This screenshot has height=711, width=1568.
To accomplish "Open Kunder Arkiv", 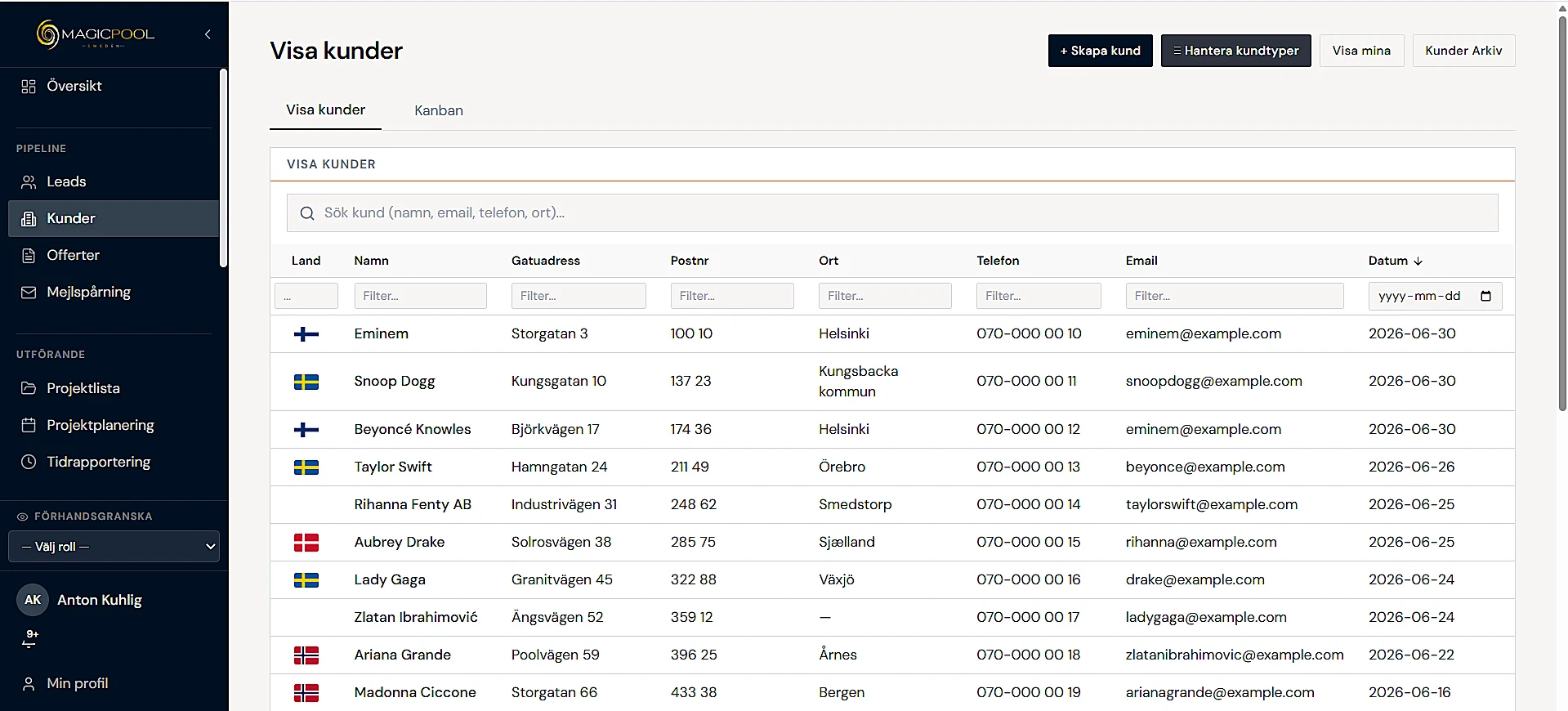I will point(1463,51).
